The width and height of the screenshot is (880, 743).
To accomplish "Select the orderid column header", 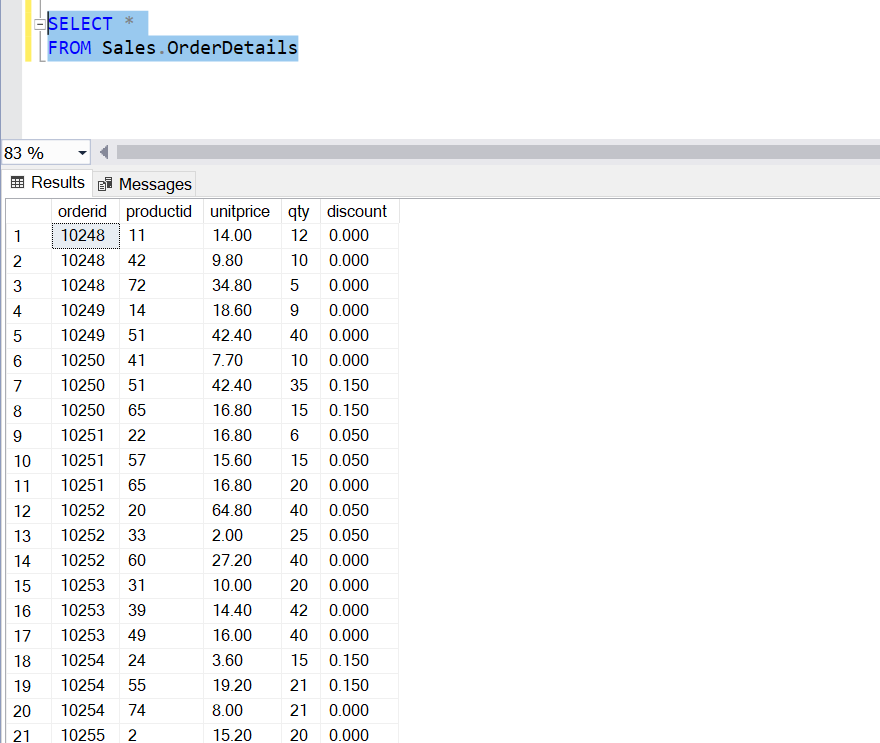I will (83, 211).
